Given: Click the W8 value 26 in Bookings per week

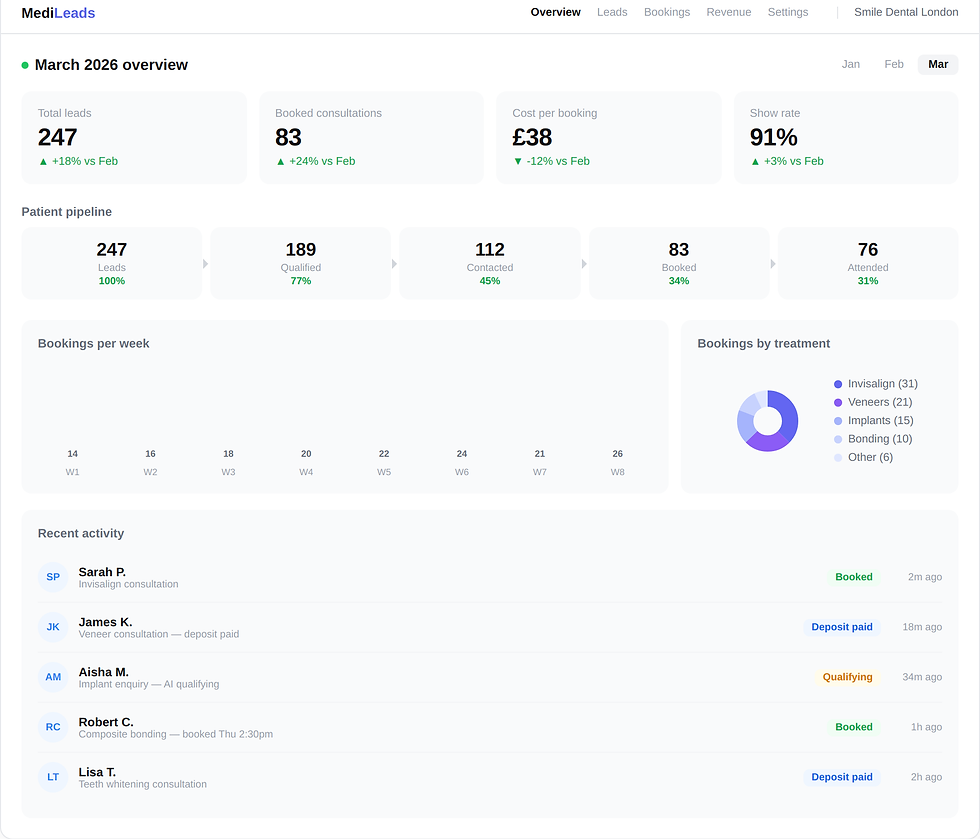Looking at the screenshot, I should [x=618, y=454].
